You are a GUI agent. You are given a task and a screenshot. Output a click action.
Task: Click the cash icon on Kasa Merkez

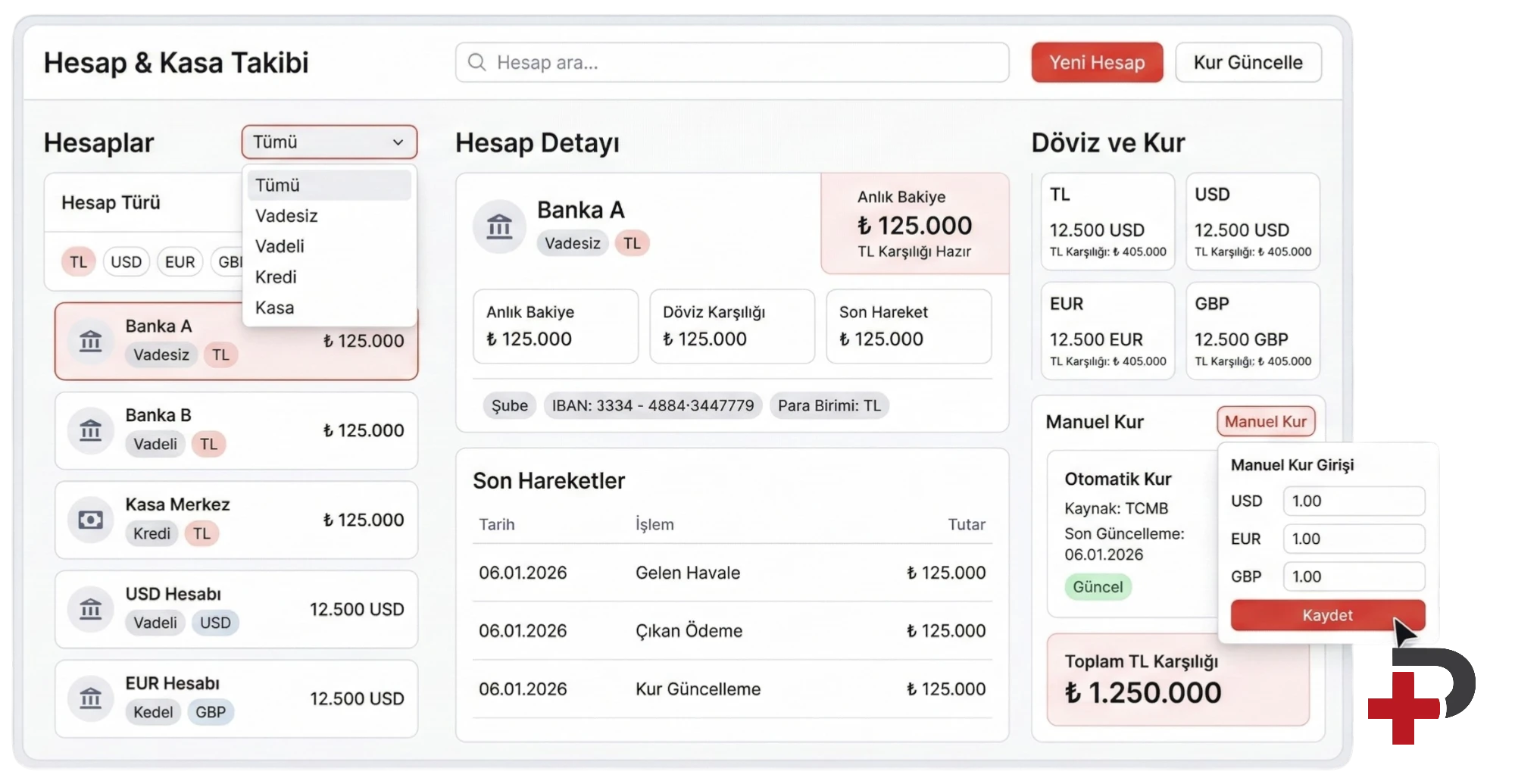coord(91,520)
